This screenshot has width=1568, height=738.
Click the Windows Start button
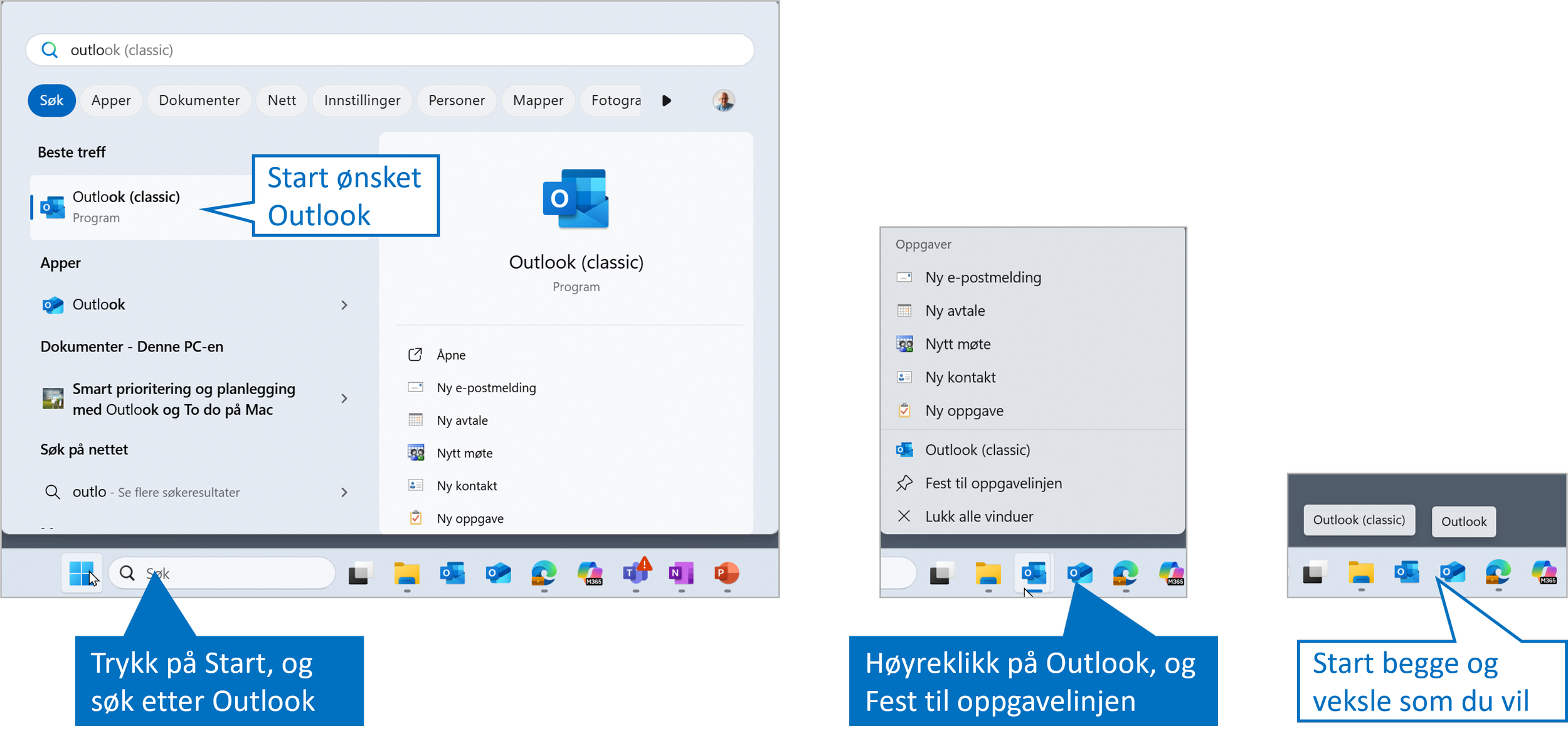pos(81,573)
